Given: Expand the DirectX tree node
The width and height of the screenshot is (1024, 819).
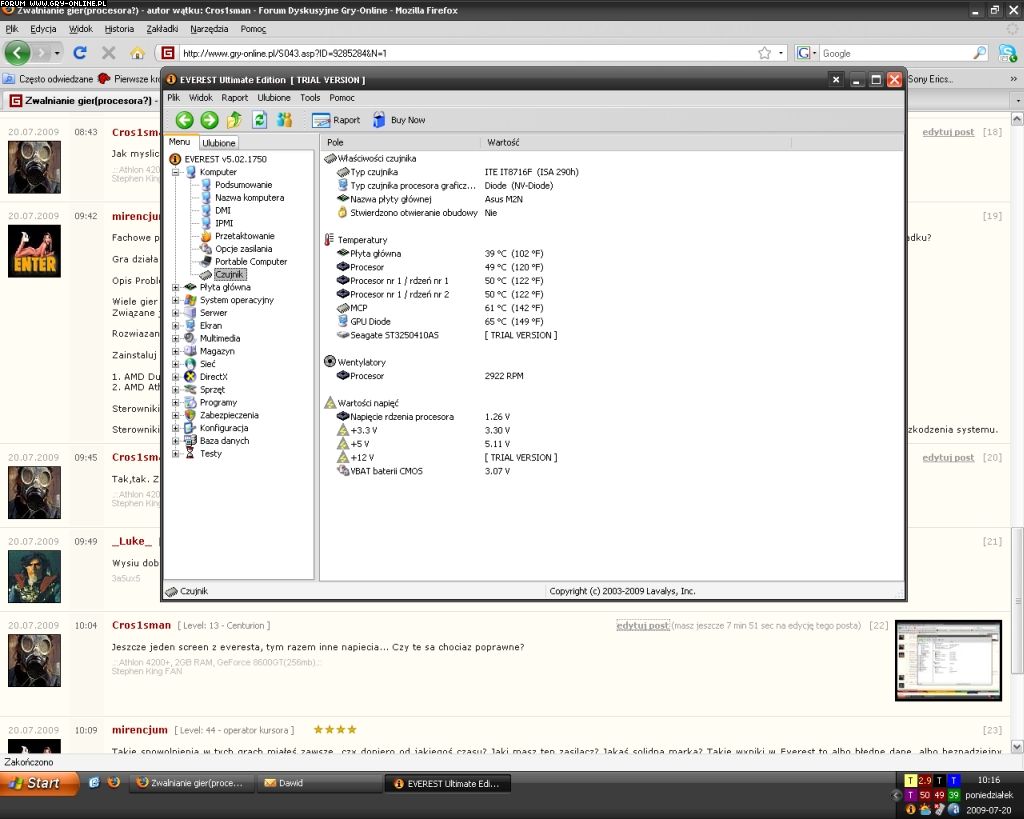Looking at the screenshot, I should [176, 377].
